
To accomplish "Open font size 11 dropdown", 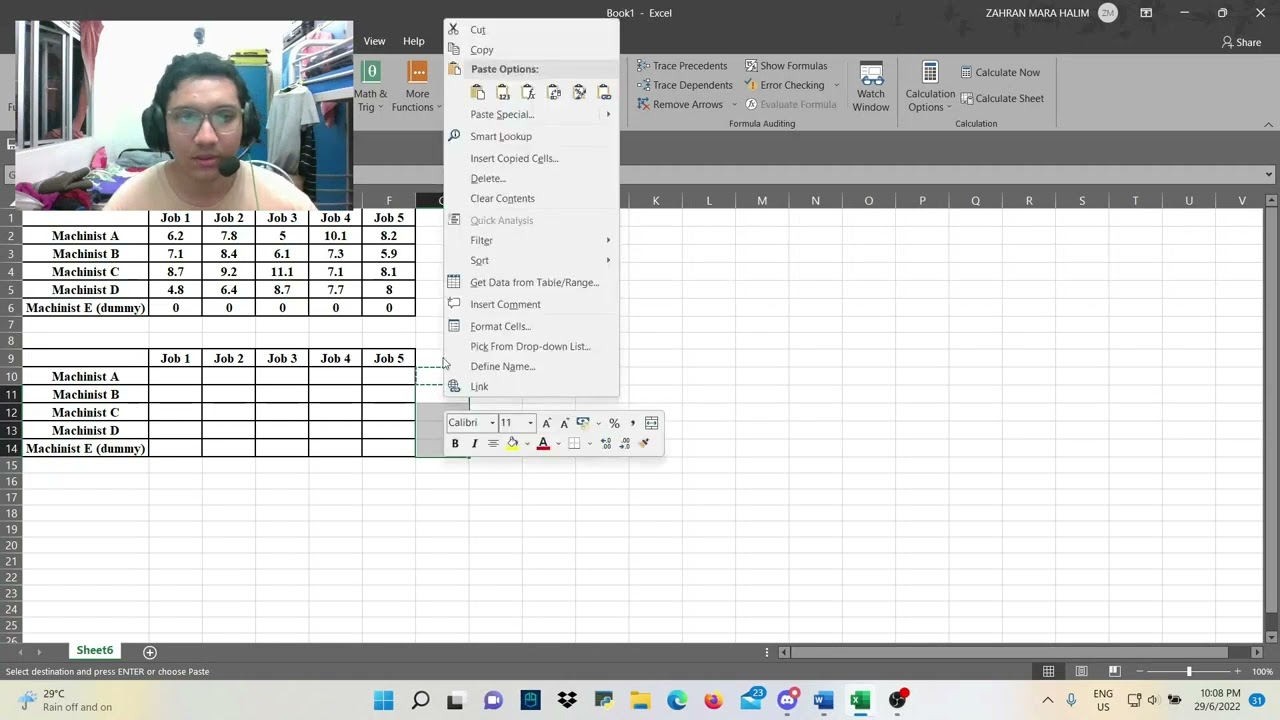I will click(530, 423).
